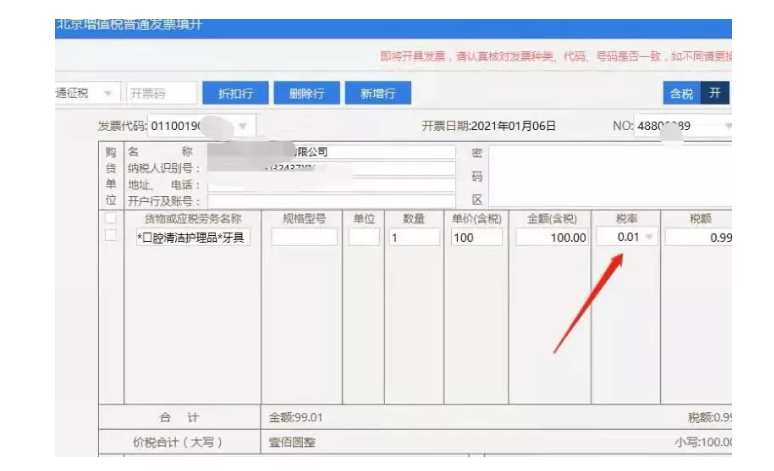
Task: Click the 金额(含税) column header
Action: [x=551, y=218]
